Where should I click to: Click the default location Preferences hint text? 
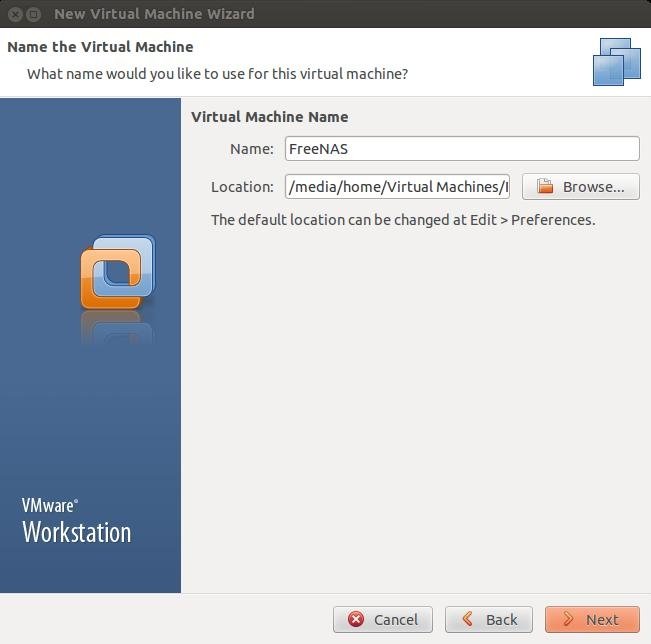[403, 220]
